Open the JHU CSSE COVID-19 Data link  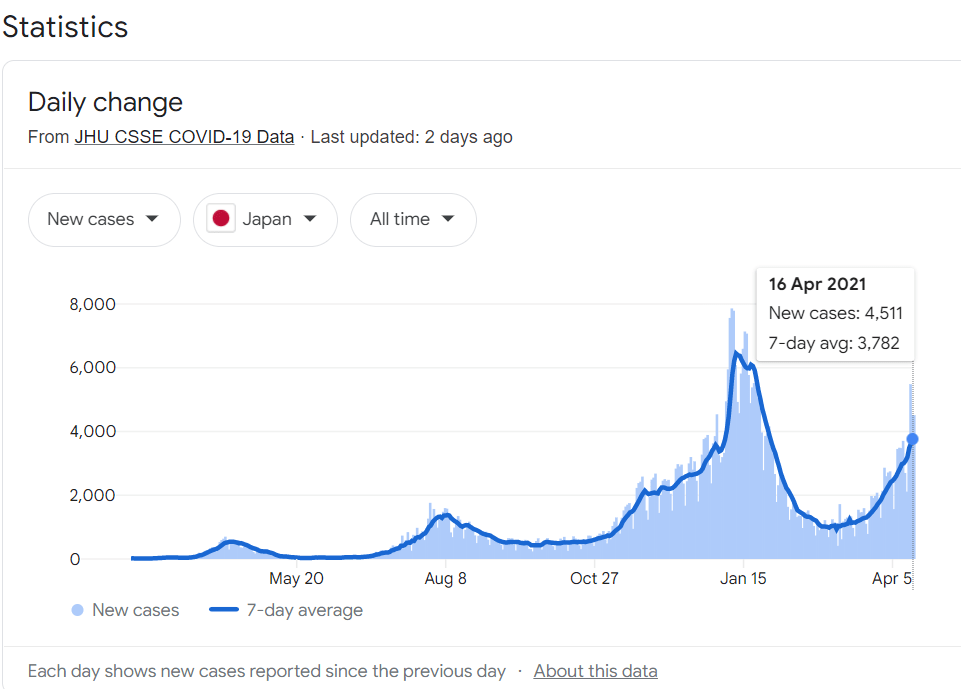(184, 137)
